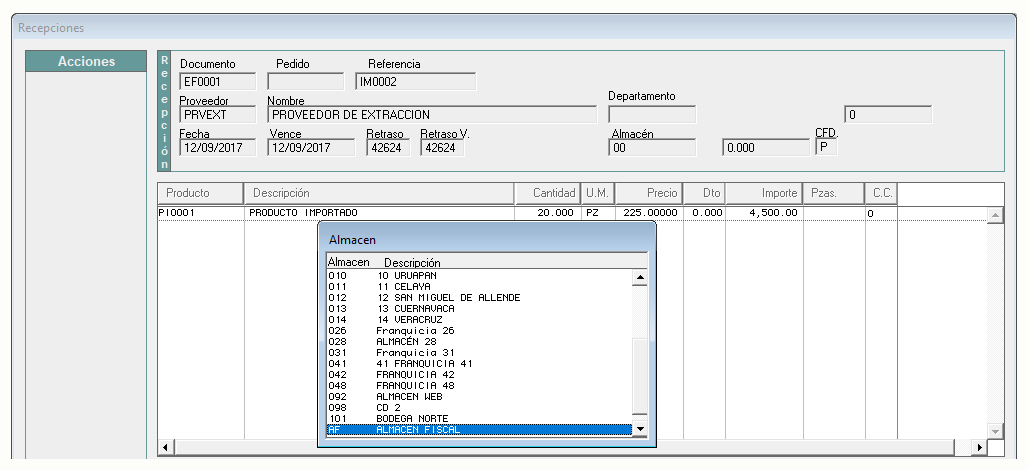Click the product grid scroll down arrow
Viewport: 1028px width, 470px height.
click(995, 431)
